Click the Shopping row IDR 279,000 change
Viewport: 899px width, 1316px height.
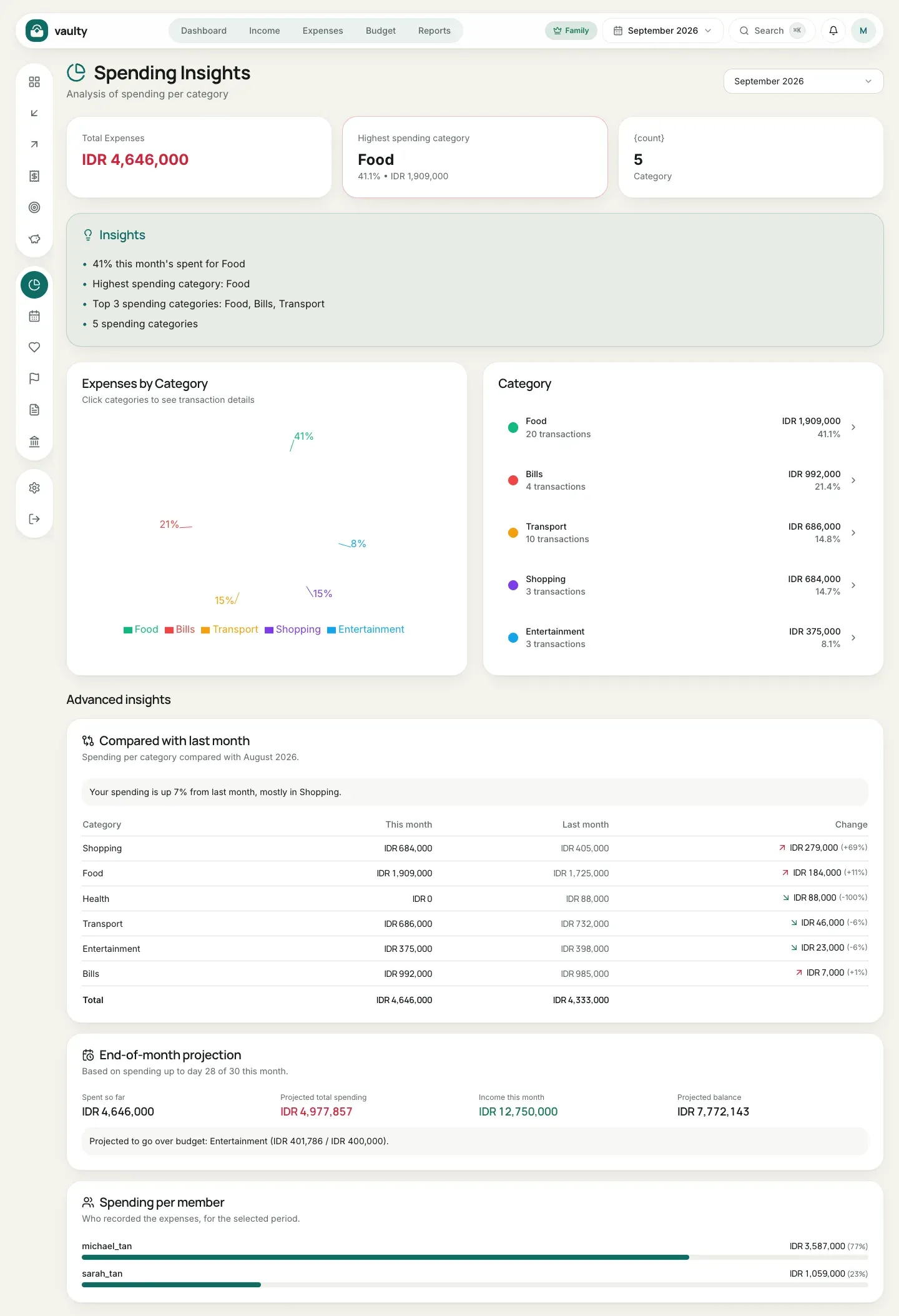pyautogui.click(x=823, y=848)
